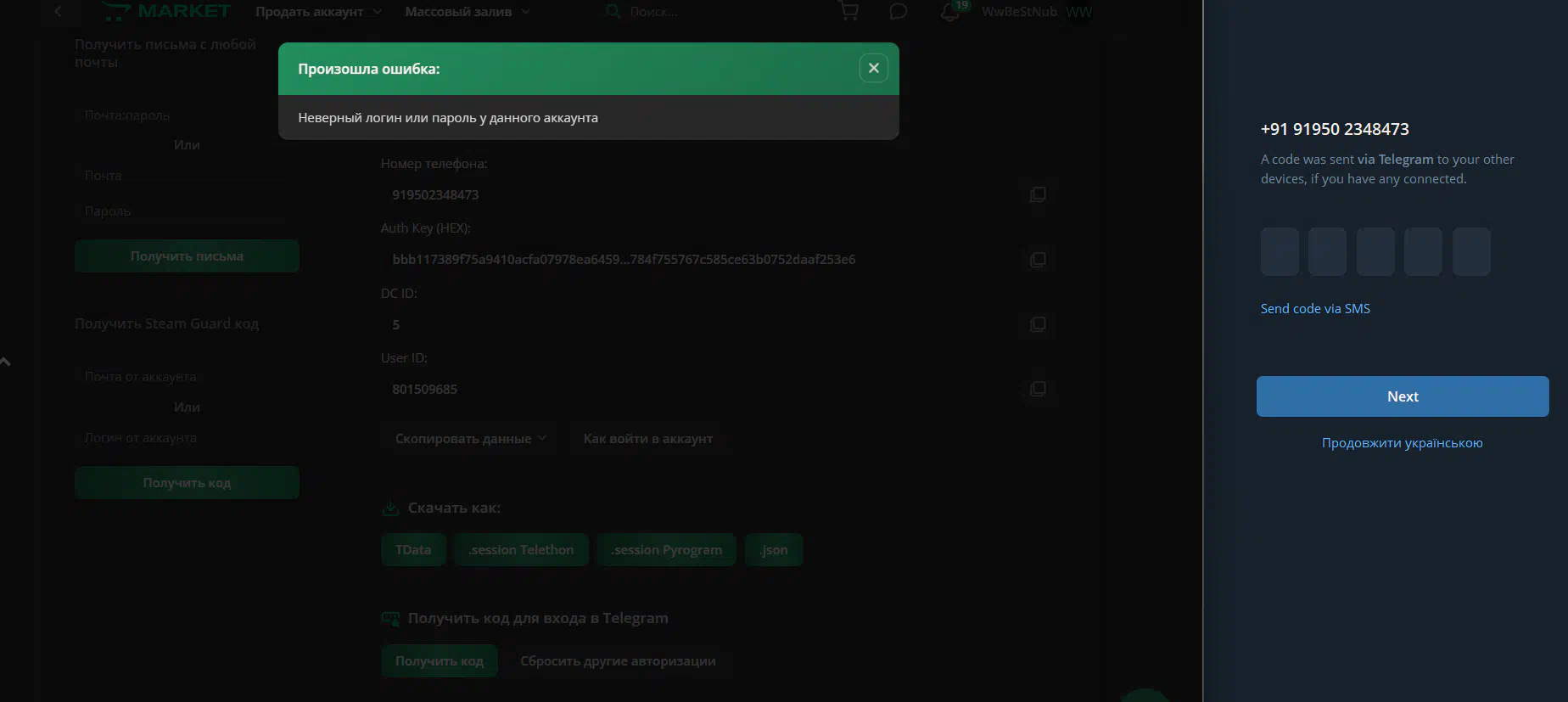Download account as TData
Viewport: 1568px width, 702px height.
(413, 550)
